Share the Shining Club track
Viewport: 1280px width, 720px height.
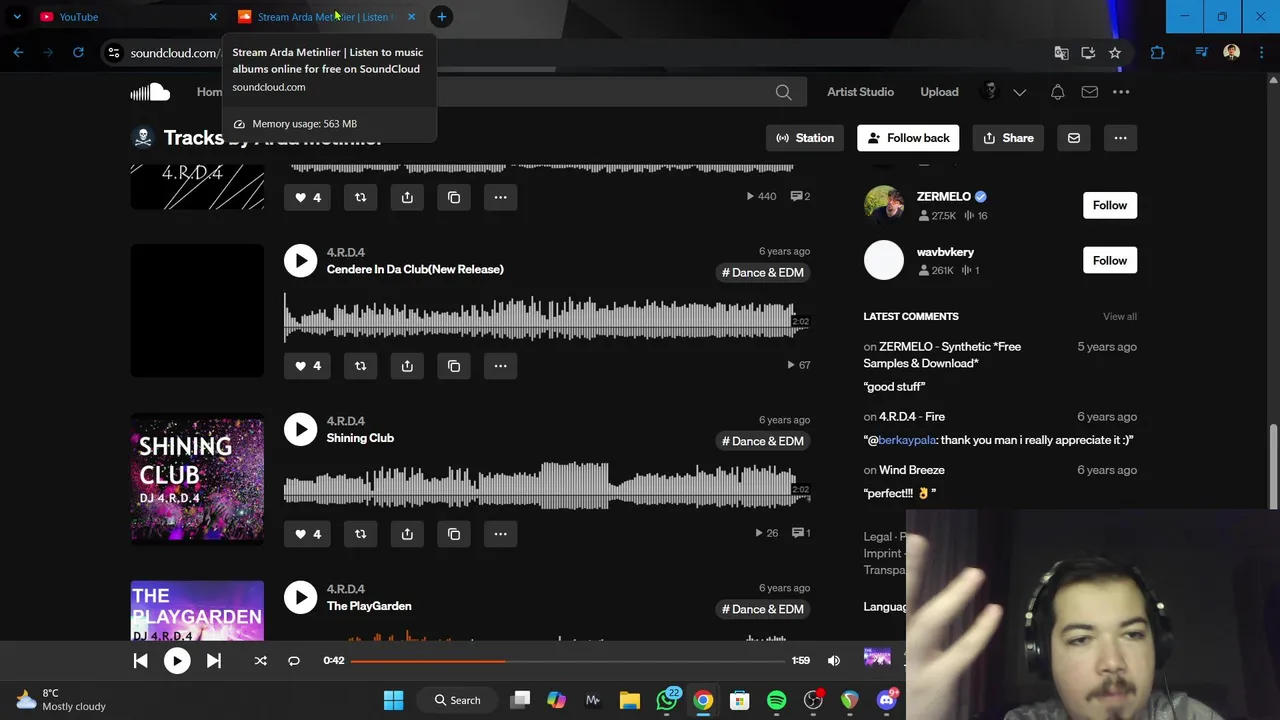pyautogui.click(x=407, y=534)
